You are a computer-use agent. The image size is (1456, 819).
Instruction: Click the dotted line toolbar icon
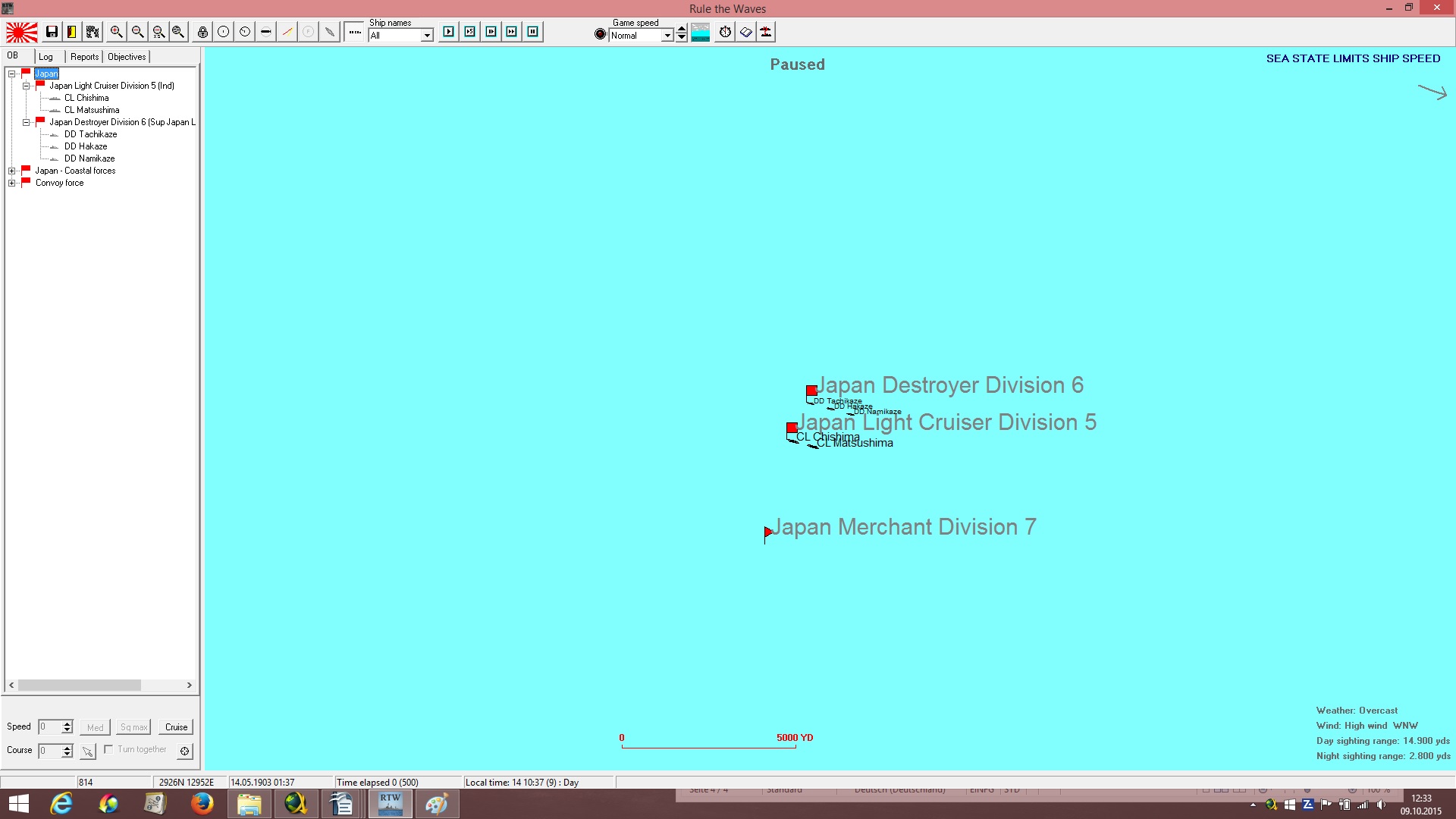(354, 32)
